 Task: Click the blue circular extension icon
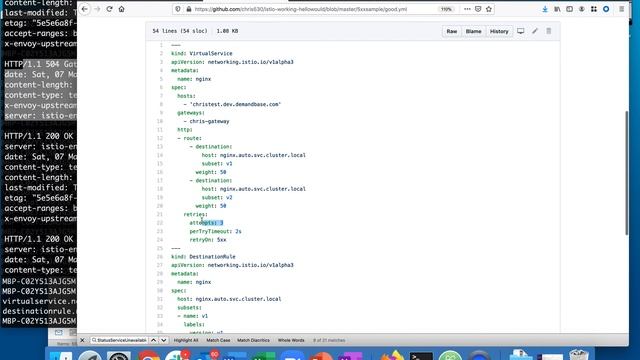pos(606,9)
